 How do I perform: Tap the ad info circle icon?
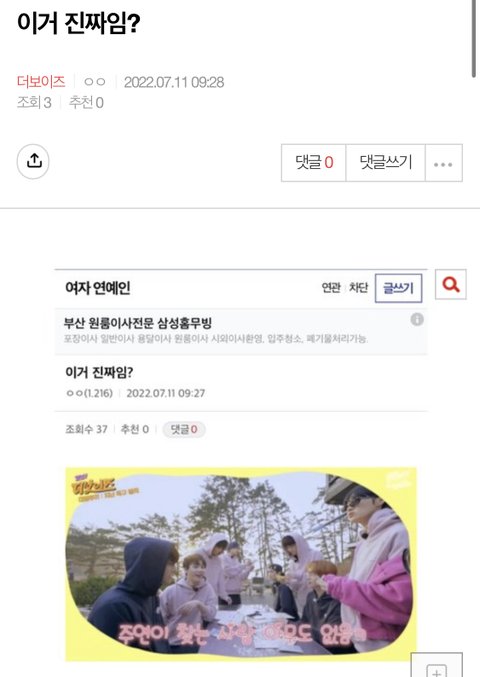[417, 320]
